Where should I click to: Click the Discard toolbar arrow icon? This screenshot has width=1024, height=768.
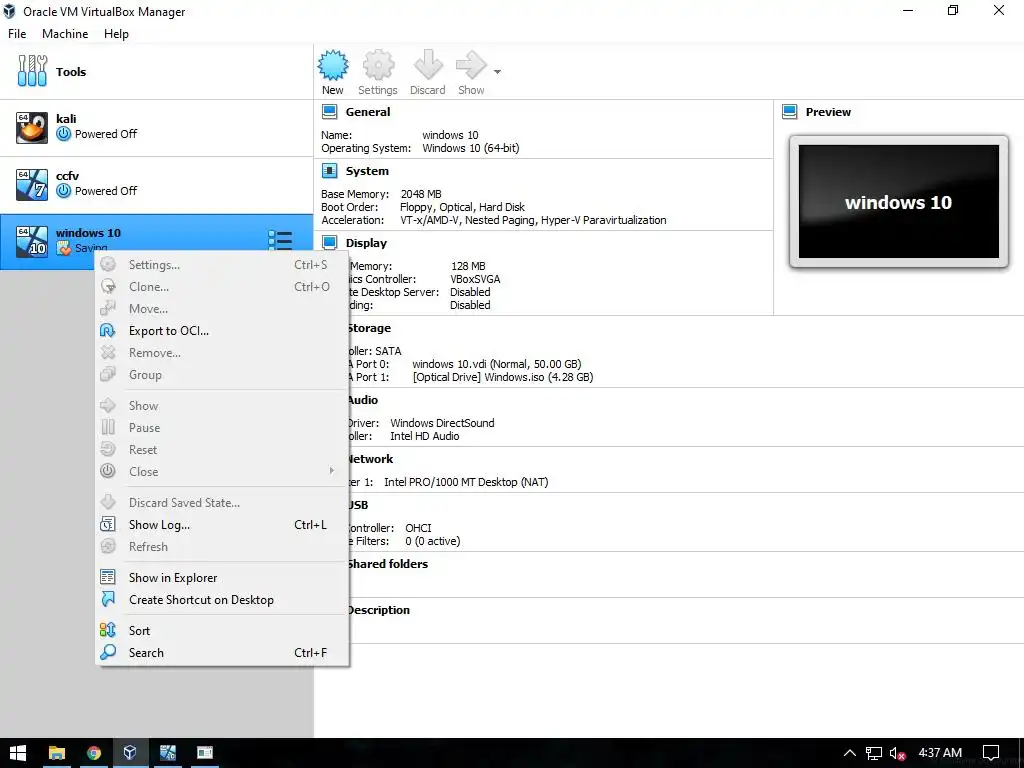point(428,65)
